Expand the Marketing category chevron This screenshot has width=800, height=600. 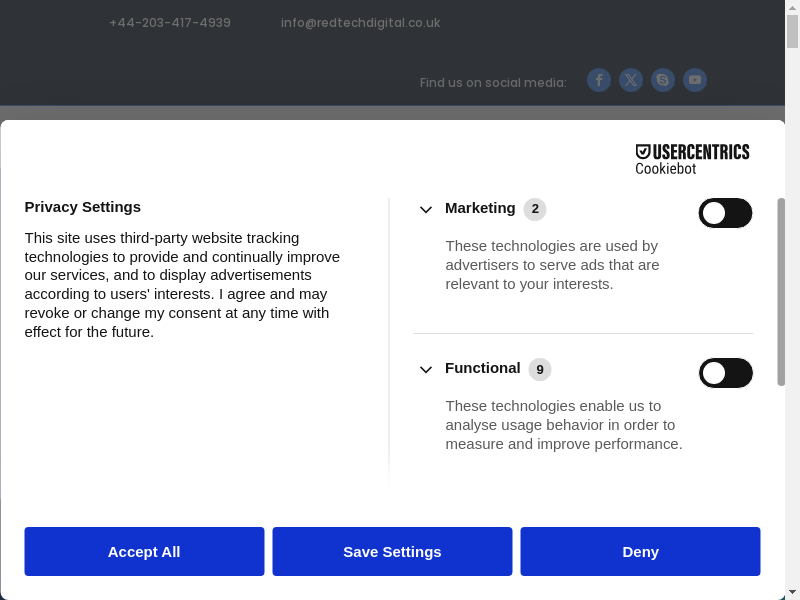click(426, 210)
